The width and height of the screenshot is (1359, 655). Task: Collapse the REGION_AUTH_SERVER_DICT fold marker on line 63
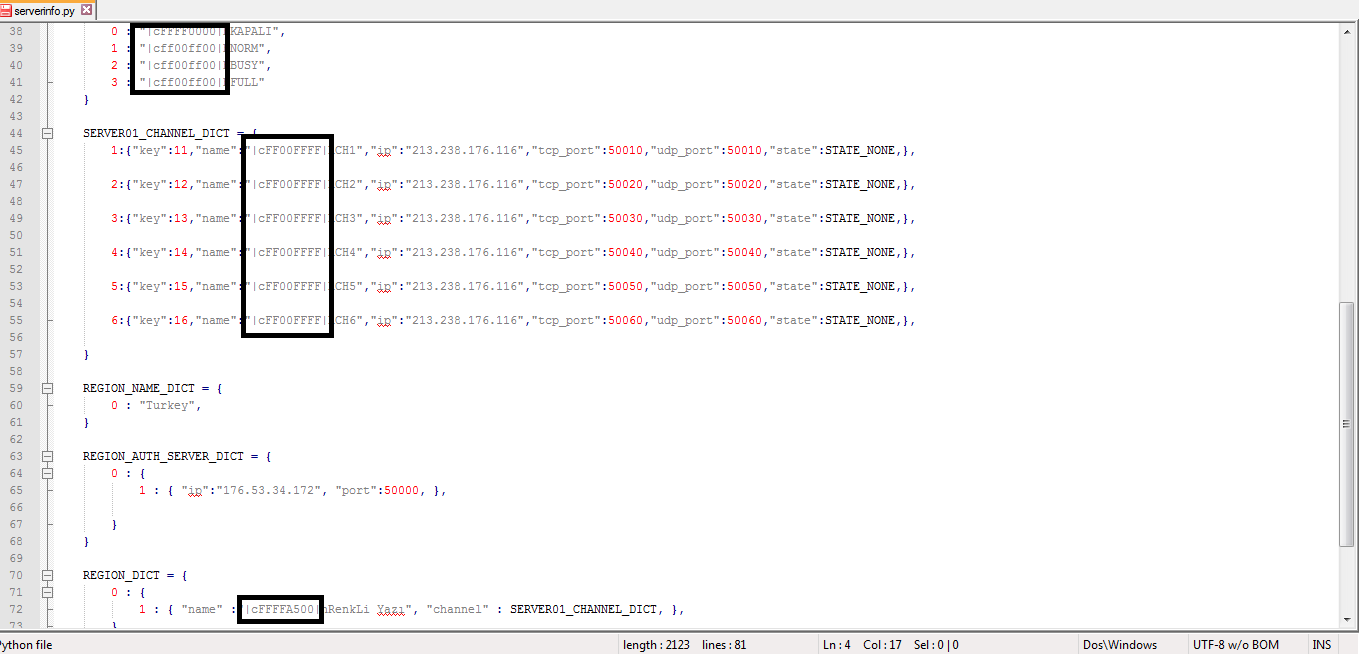(x=47, y=456)
